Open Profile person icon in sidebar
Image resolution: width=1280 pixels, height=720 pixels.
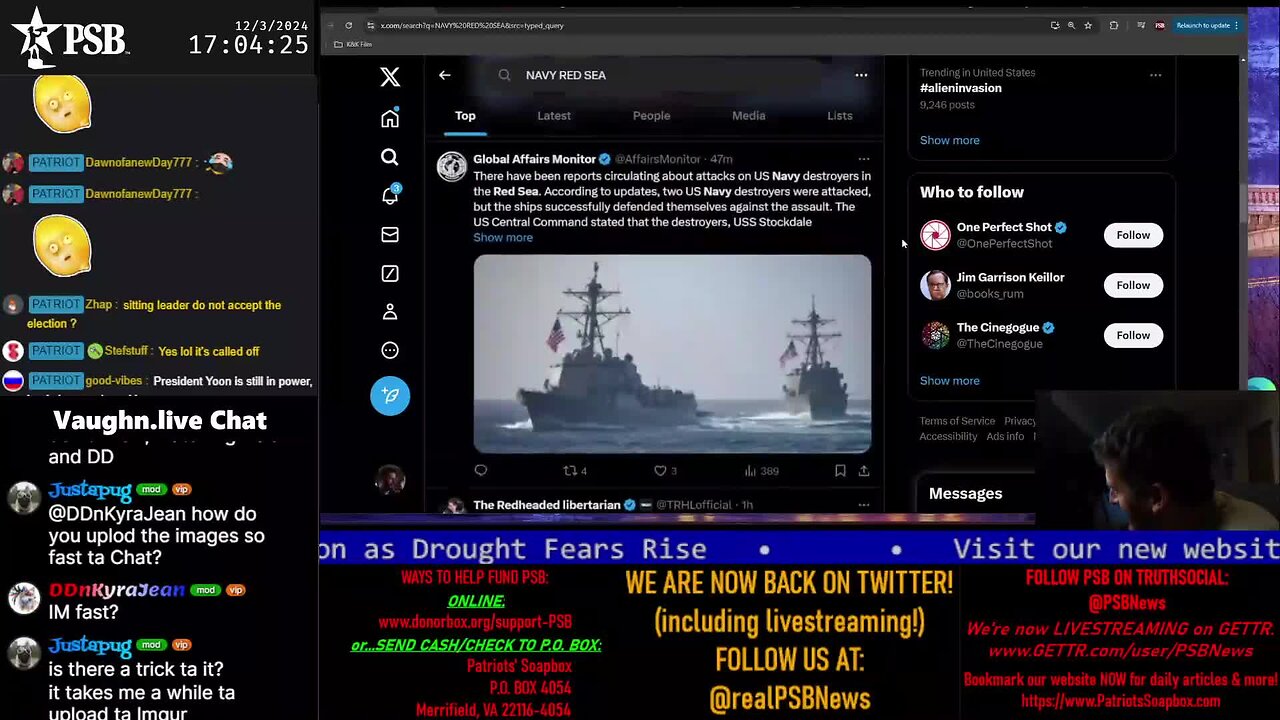pos(390,312)
